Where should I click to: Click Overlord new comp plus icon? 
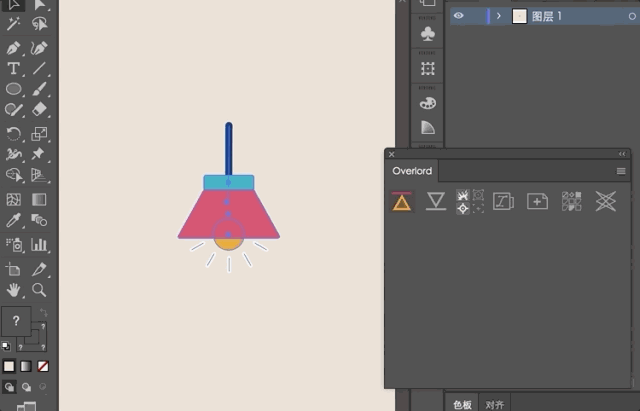[x=538, y=202]
